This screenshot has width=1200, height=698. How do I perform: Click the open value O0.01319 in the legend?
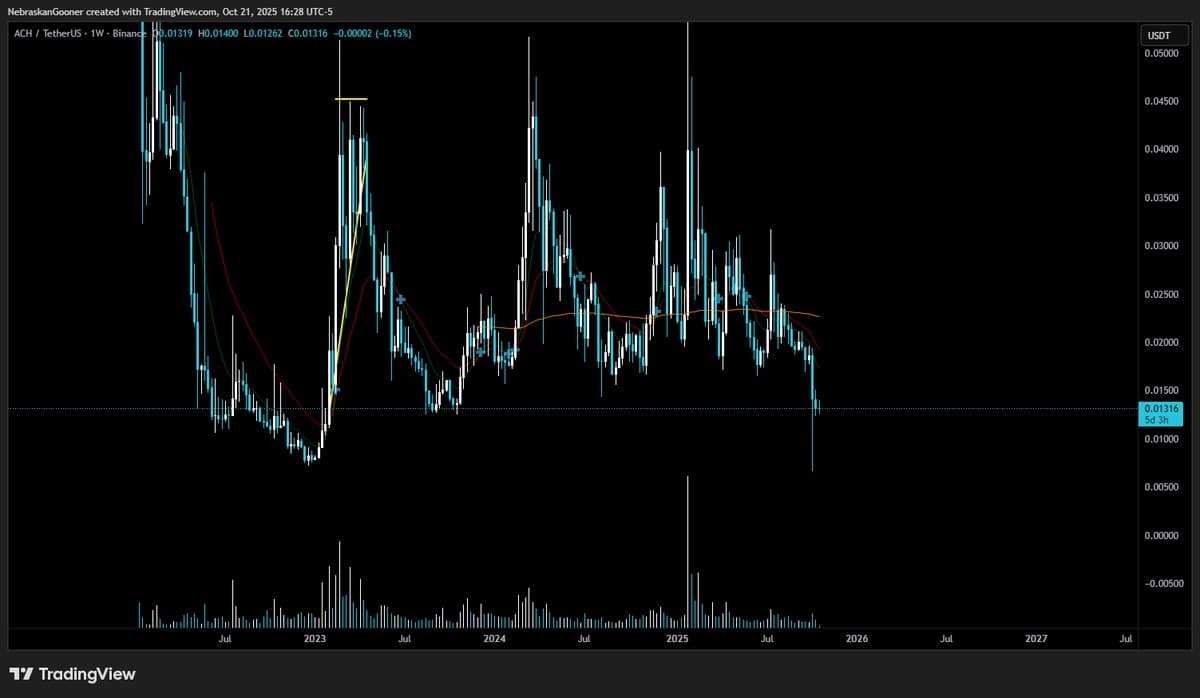[172, 32]
